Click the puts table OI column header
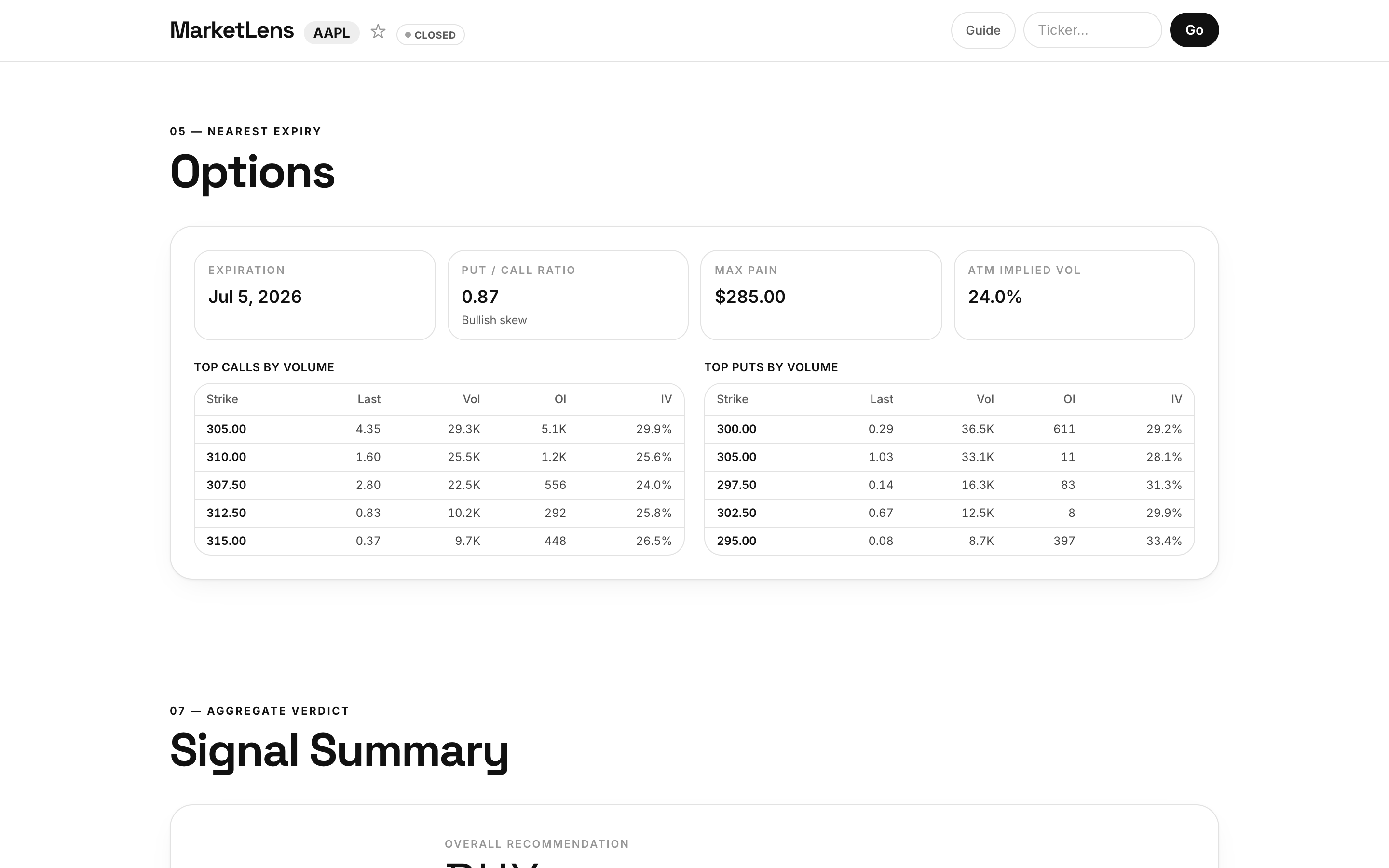Image resolution: width=1389 pixels, height=868 pixels. pos(1069,399)
